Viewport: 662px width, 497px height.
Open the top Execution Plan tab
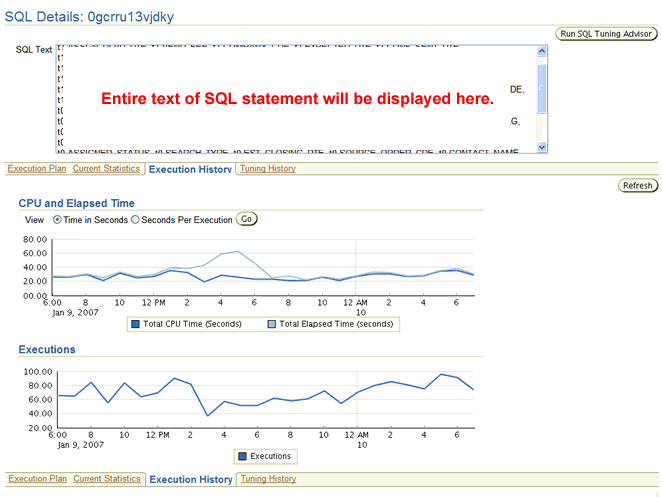tap(37, 169)
